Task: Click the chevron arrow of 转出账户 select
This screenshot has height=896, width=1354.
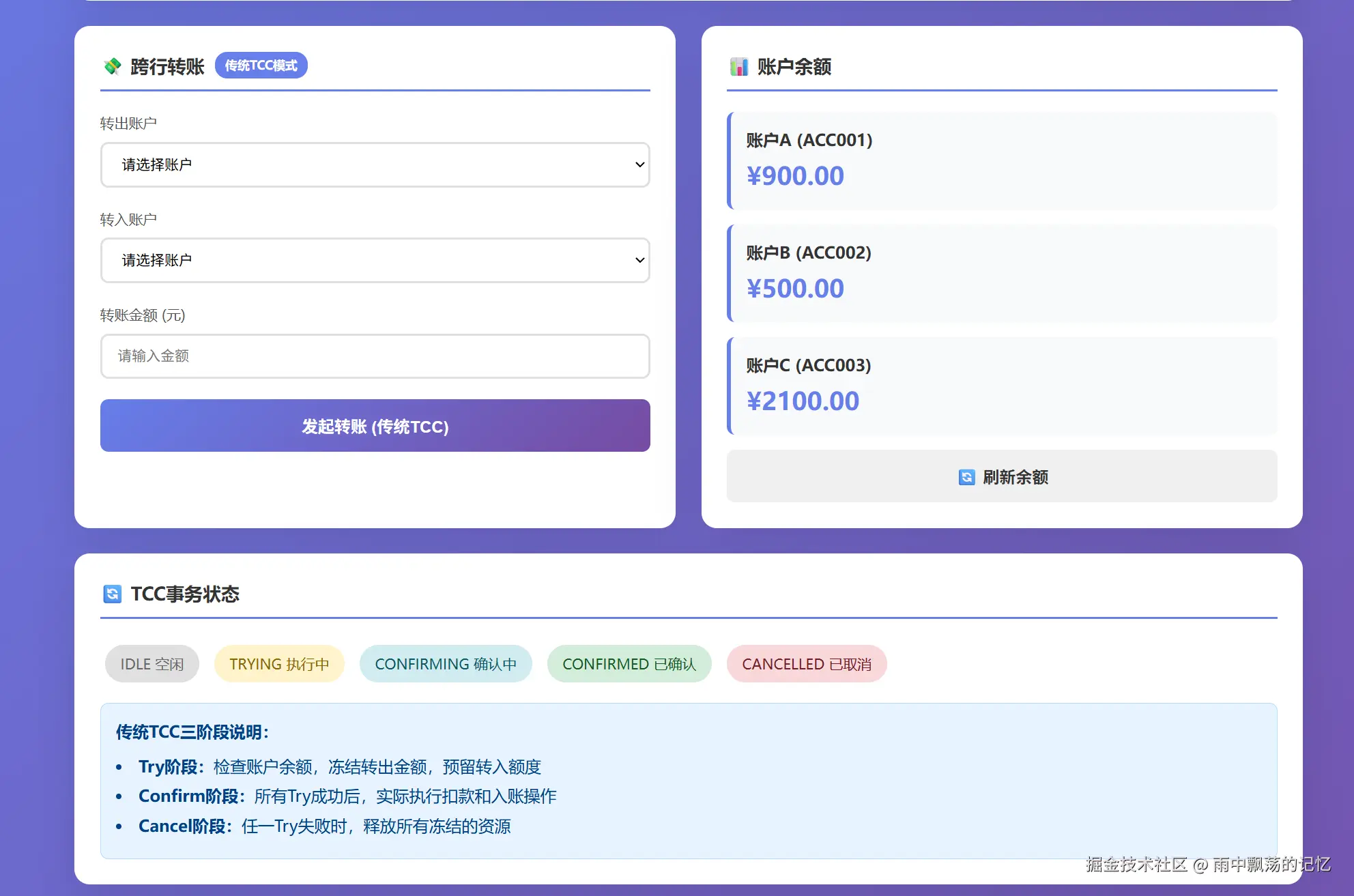Action: click(x=639, y=164)
